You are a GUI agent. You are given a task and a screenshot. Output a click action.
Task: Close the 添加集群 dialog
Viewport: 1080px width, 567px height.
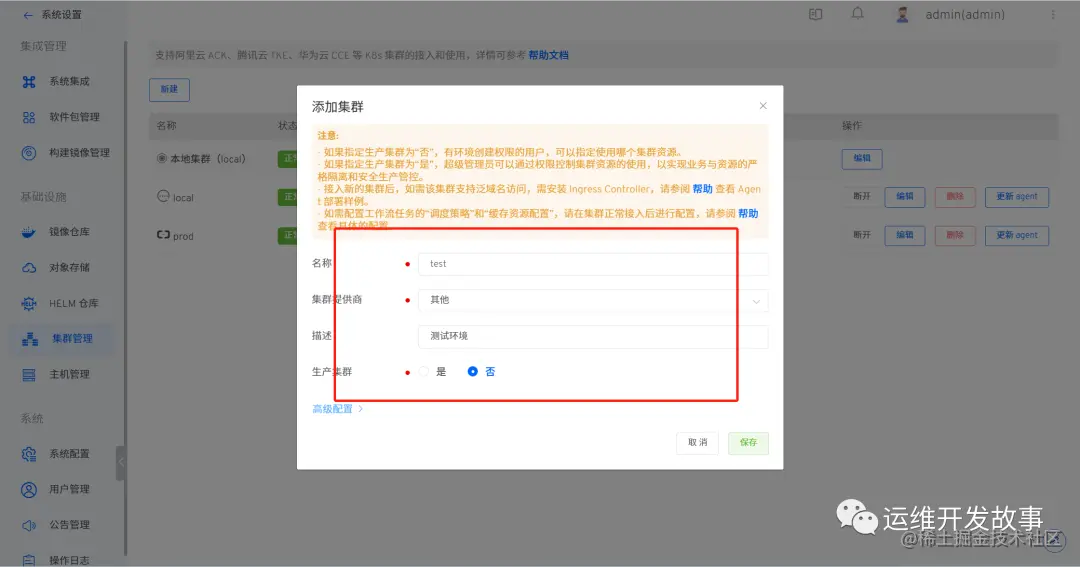click(763, 105)
